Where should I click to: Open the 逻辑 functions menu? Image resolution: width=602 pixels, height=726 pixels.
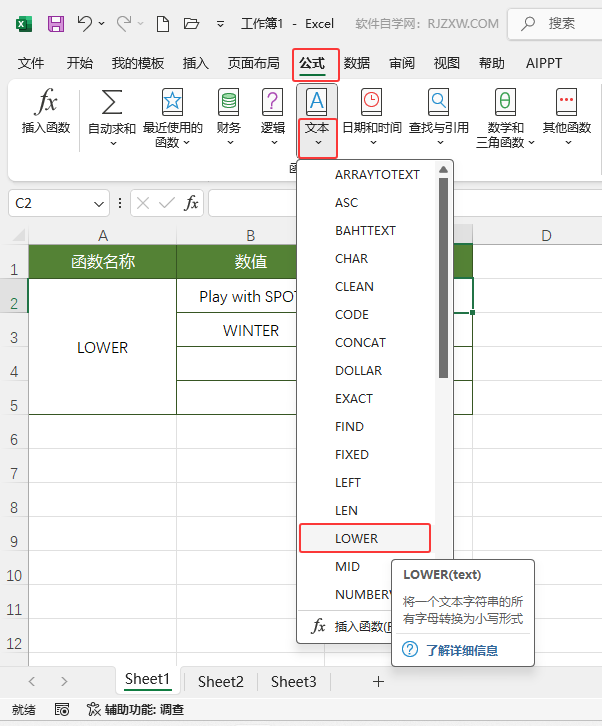tap(272, 118)
